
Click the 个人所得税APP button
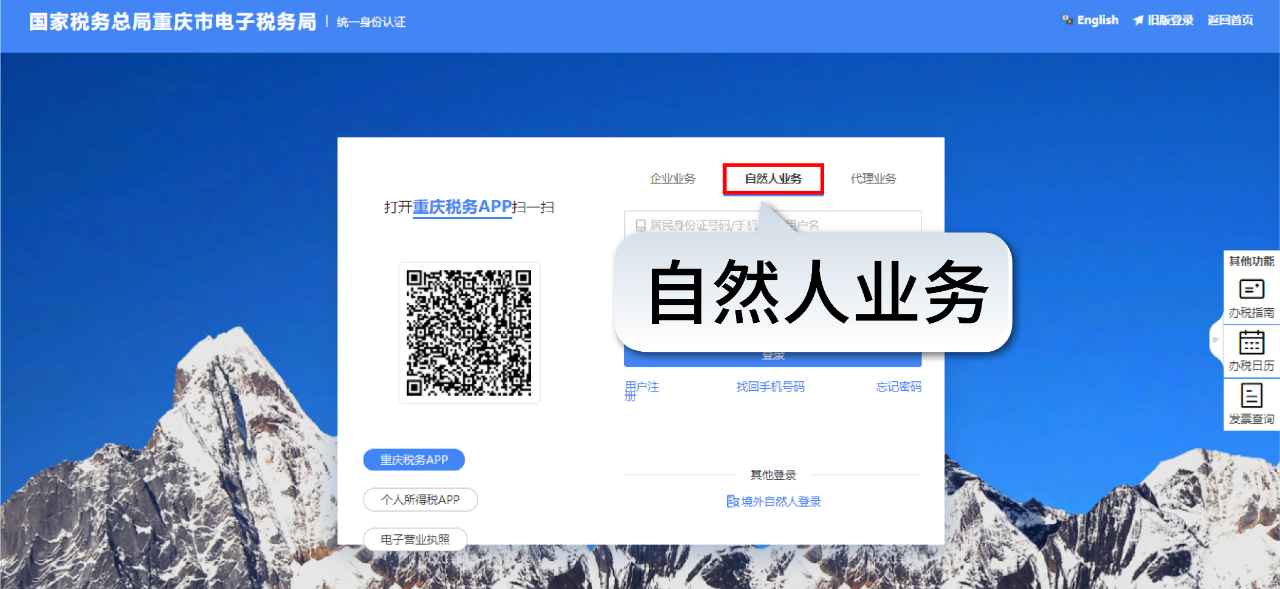420,499
